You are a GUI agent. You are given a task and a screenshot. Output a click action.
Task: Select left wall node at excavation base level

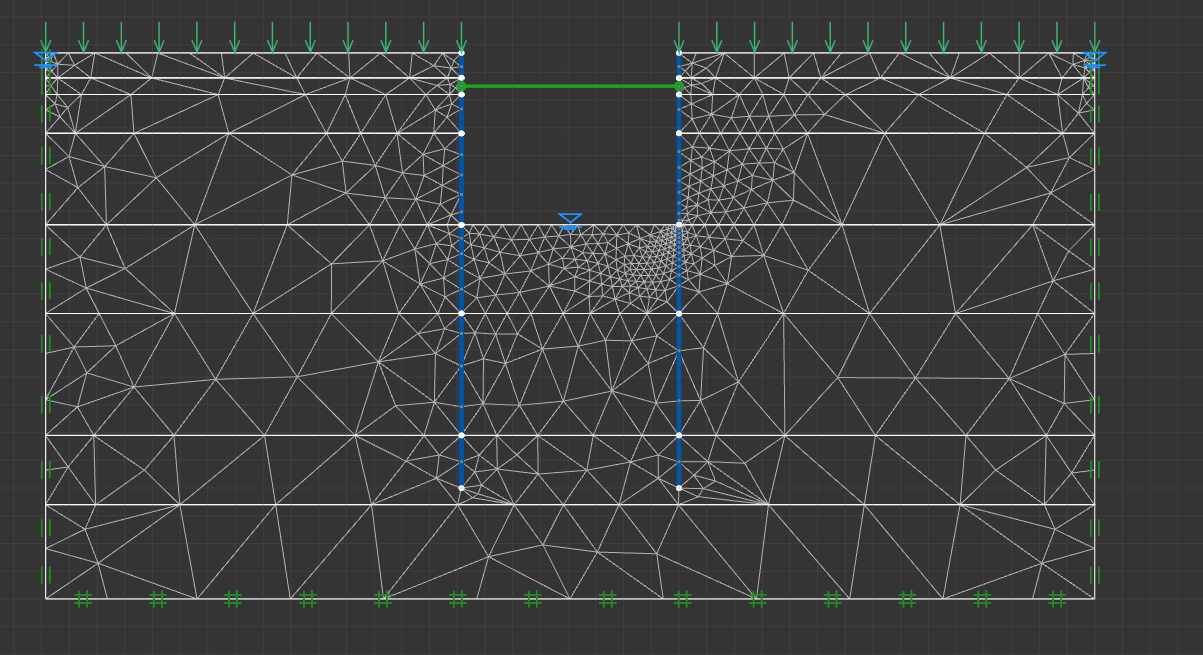[x=461, y=225]
